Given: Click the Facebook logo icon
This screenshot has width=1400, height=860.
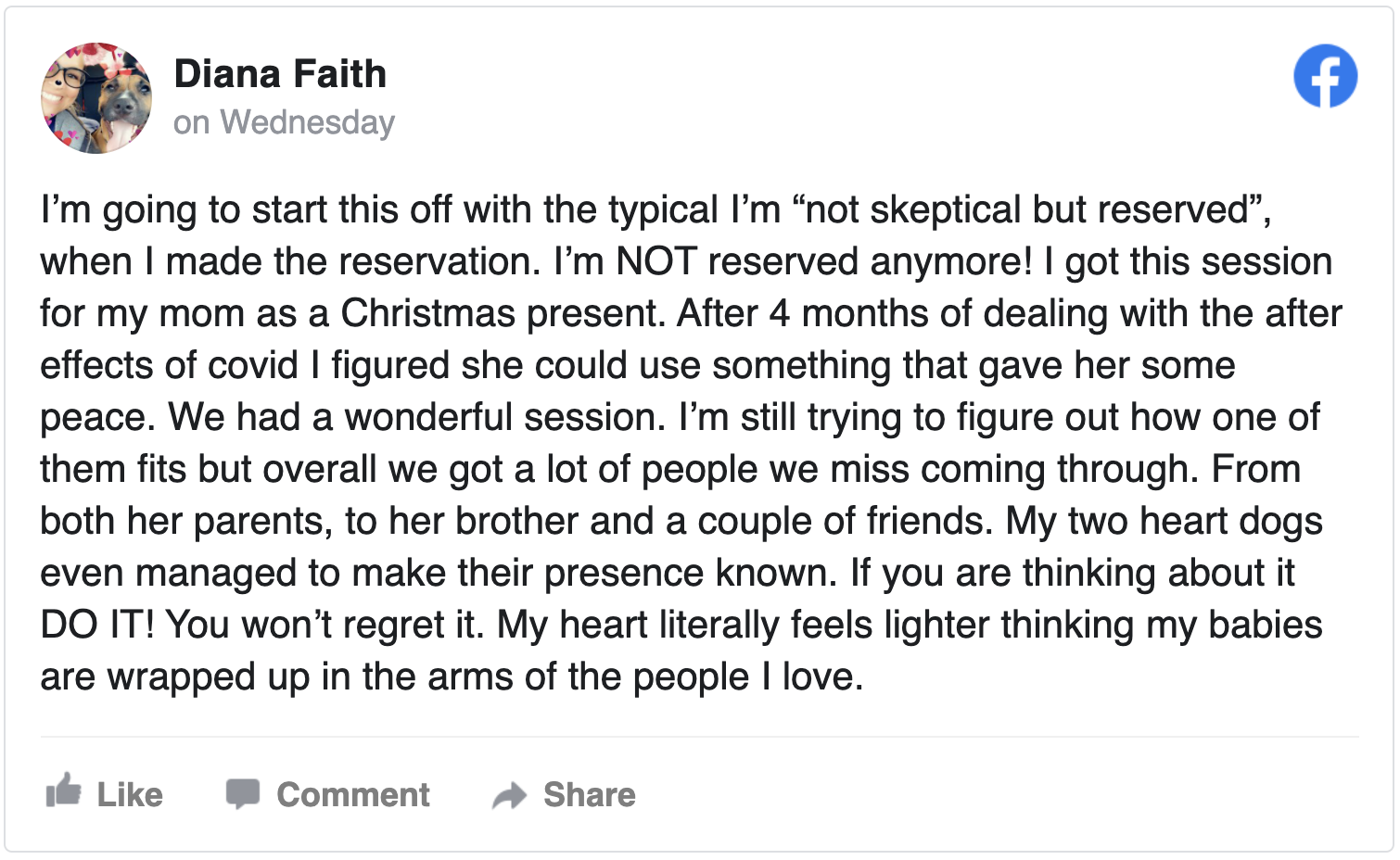Looking at the screenshot, I should [1325, 76].
